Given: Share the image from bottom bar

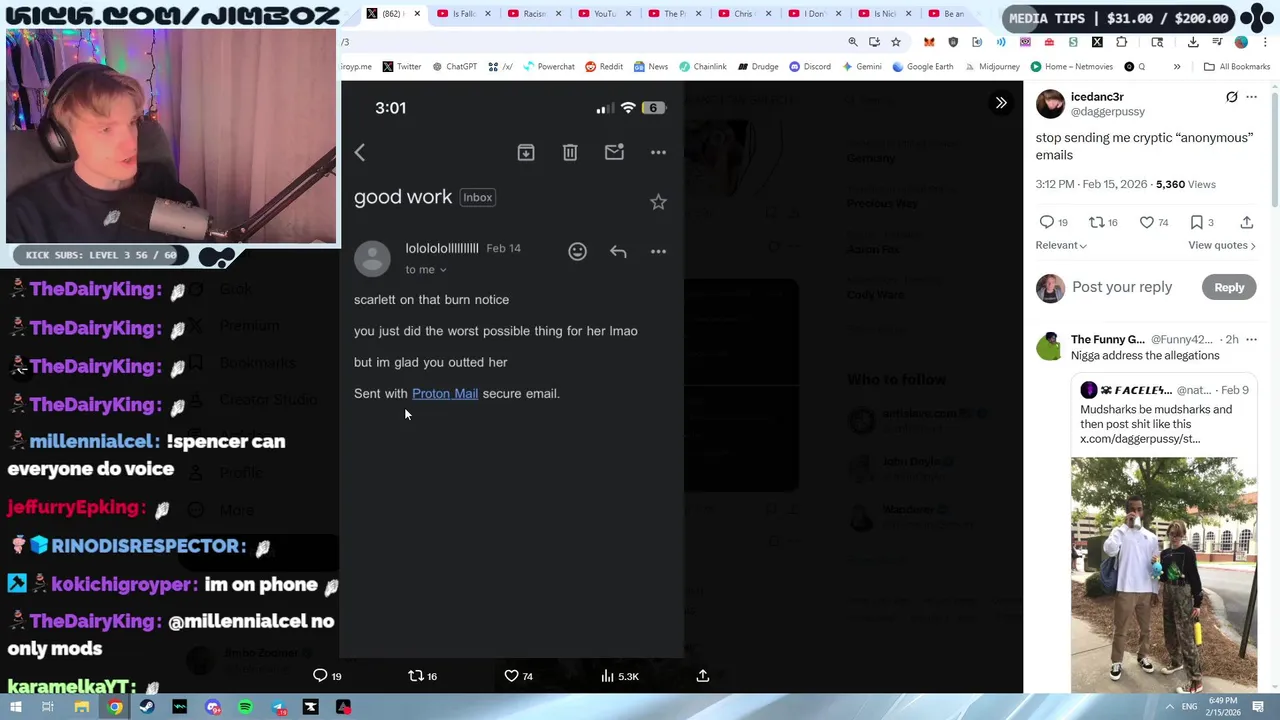Looking at the screenshot, I should point(703,676).
